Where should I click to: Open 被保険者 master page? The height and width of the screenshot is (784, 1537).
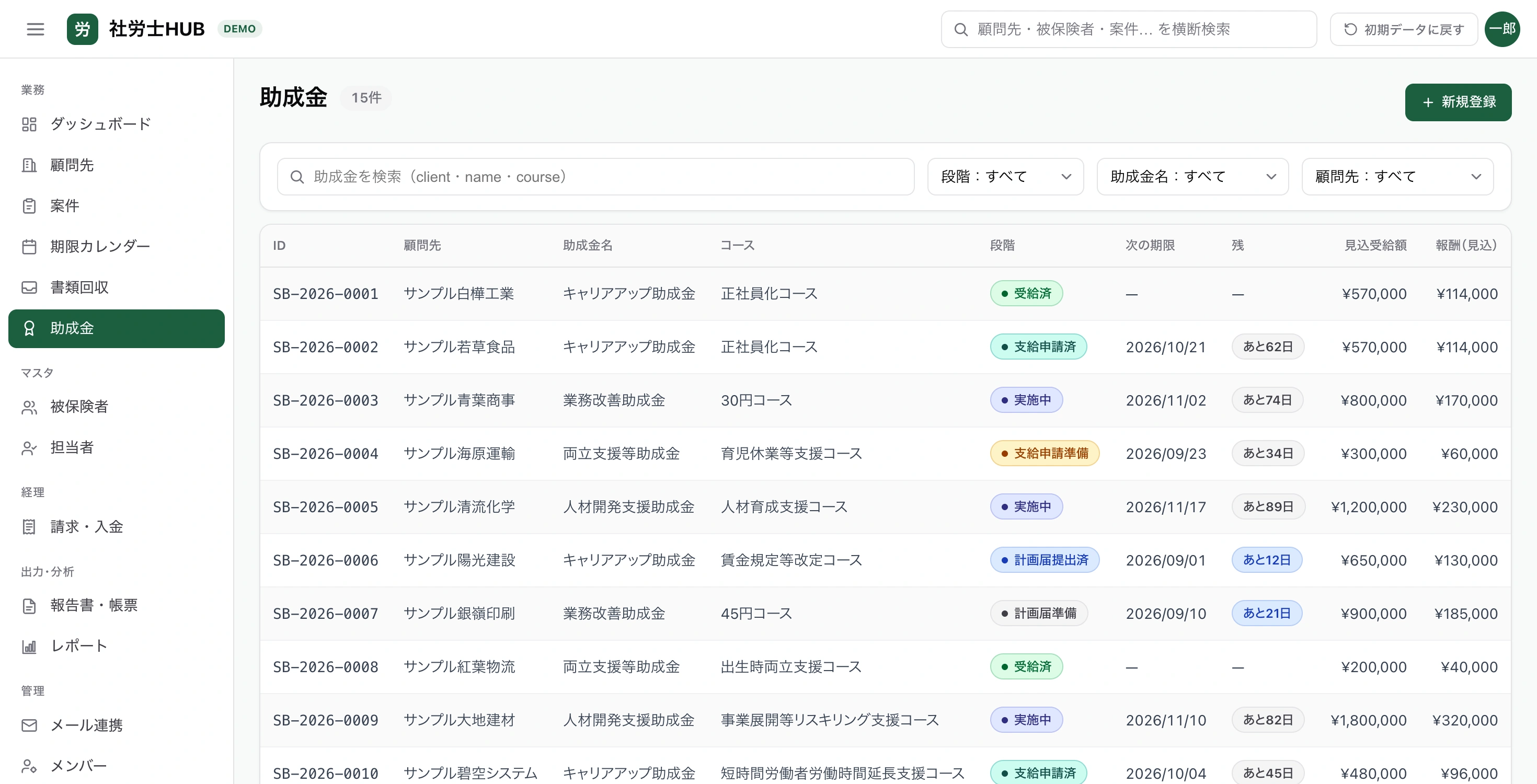[117, 407]
